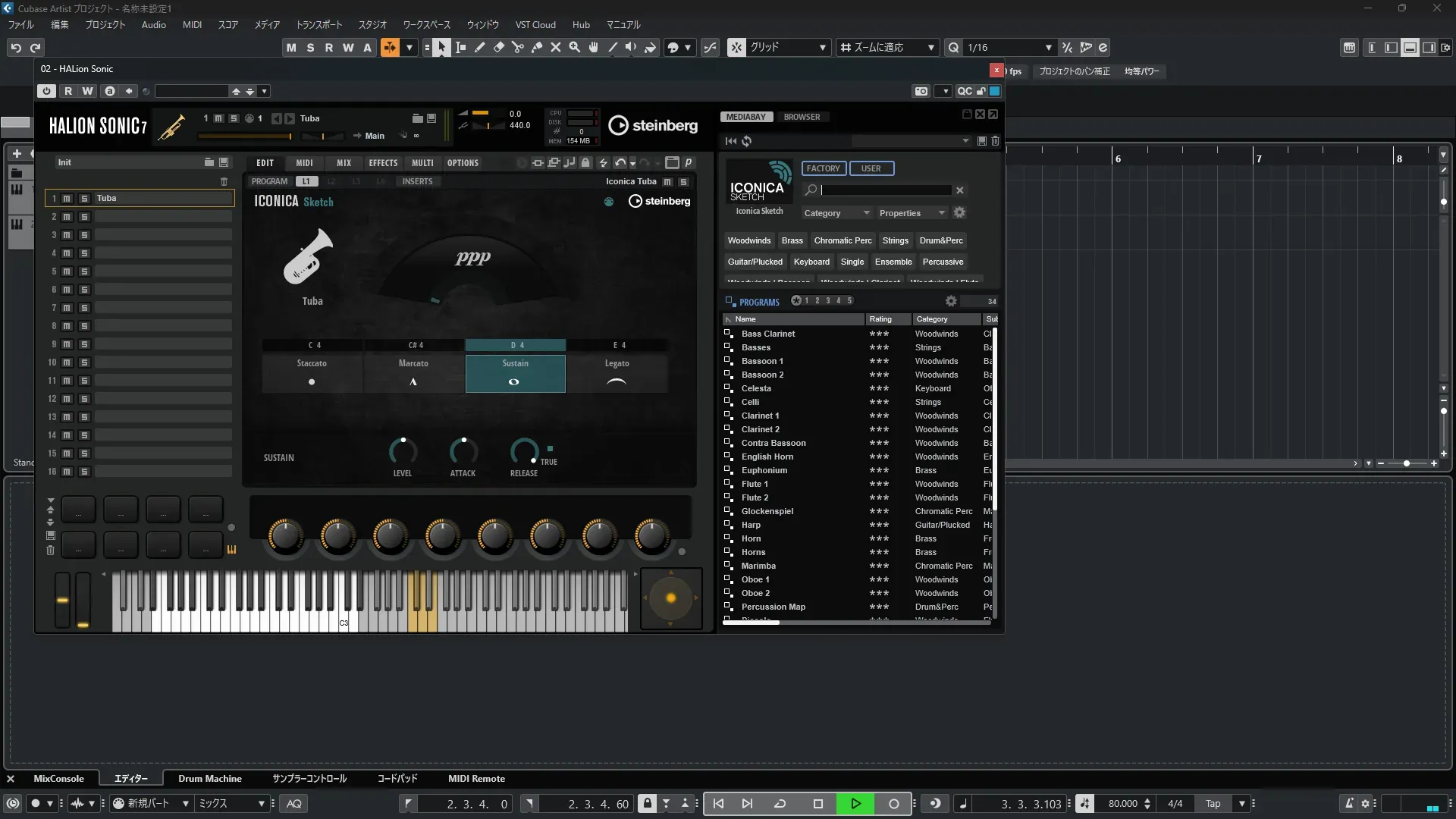The height and width of the screenshot is (819, 1456).
Task: Select the Glue tool
Action: click(x=537, y=47)
